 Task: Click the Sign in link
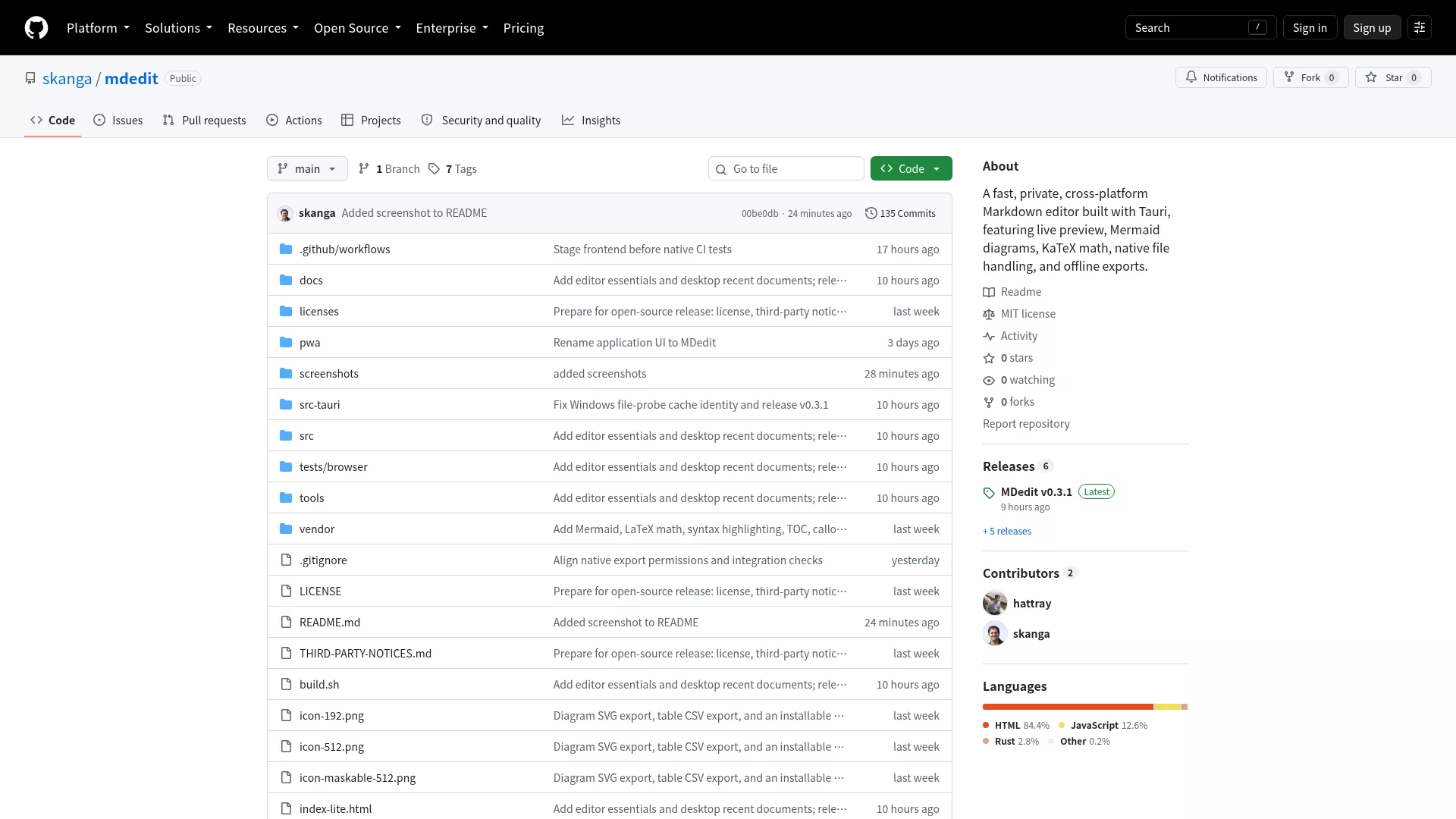pyautogui.click(x=1310, y=28)
